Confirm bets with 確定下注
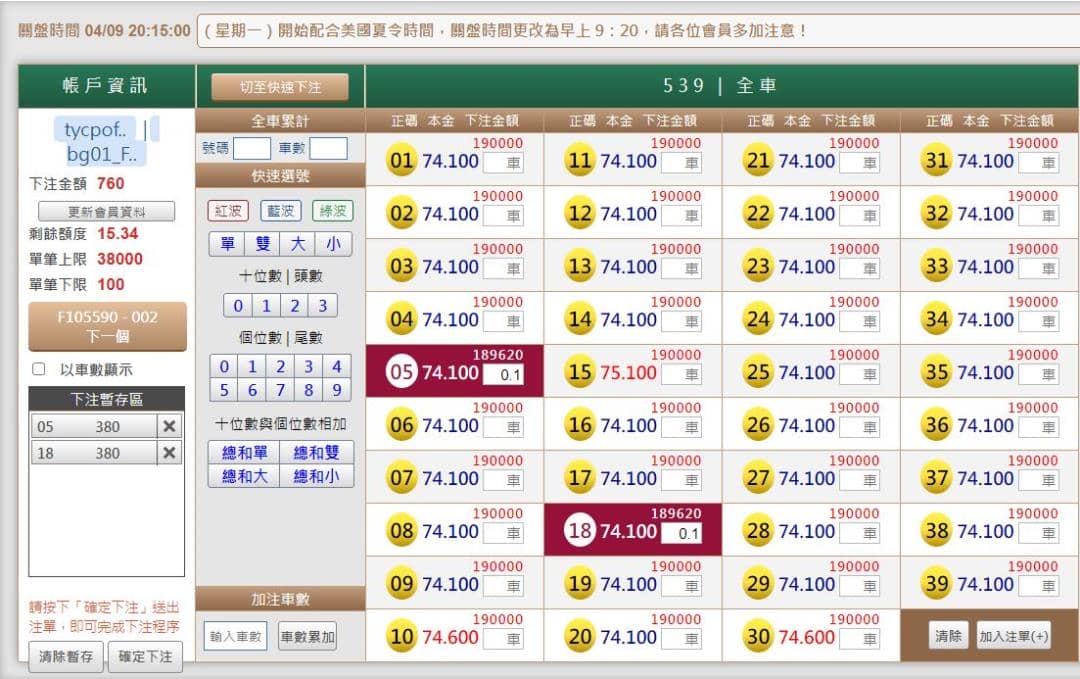This screenshot has width=1080, height=679. coord(145,656)
